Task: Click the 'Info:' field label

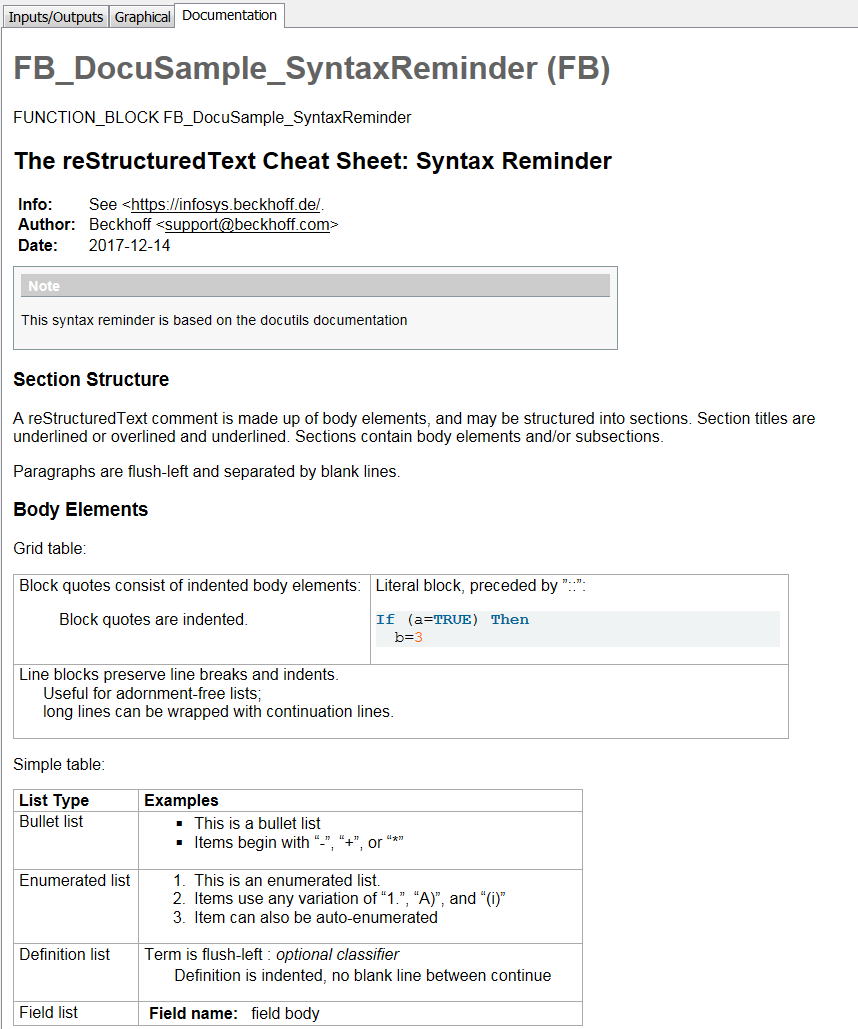Action: (x=35, y=205)
